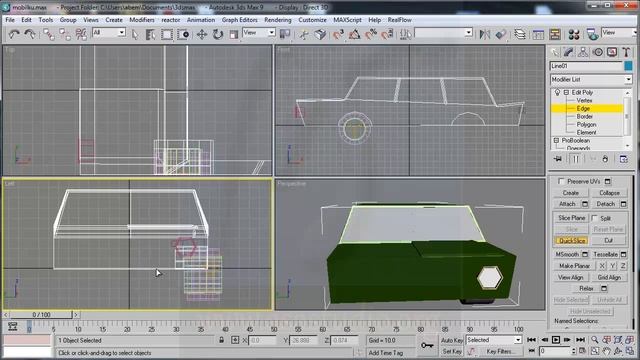Click the Mirror tool icon
Image resolution: width=640 pixels, height=360 pixels.
484,35
